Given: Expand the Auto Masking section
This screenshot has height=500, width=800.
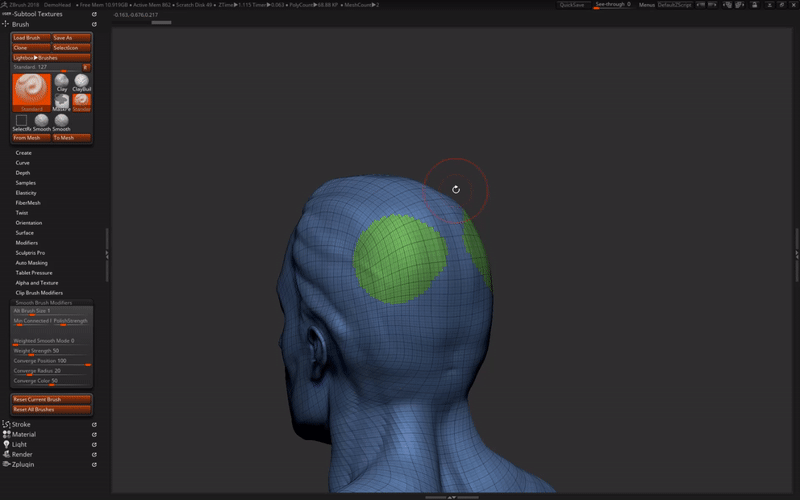Looking at the screenshot, I should pyautogui.click(x=32, y=263).
